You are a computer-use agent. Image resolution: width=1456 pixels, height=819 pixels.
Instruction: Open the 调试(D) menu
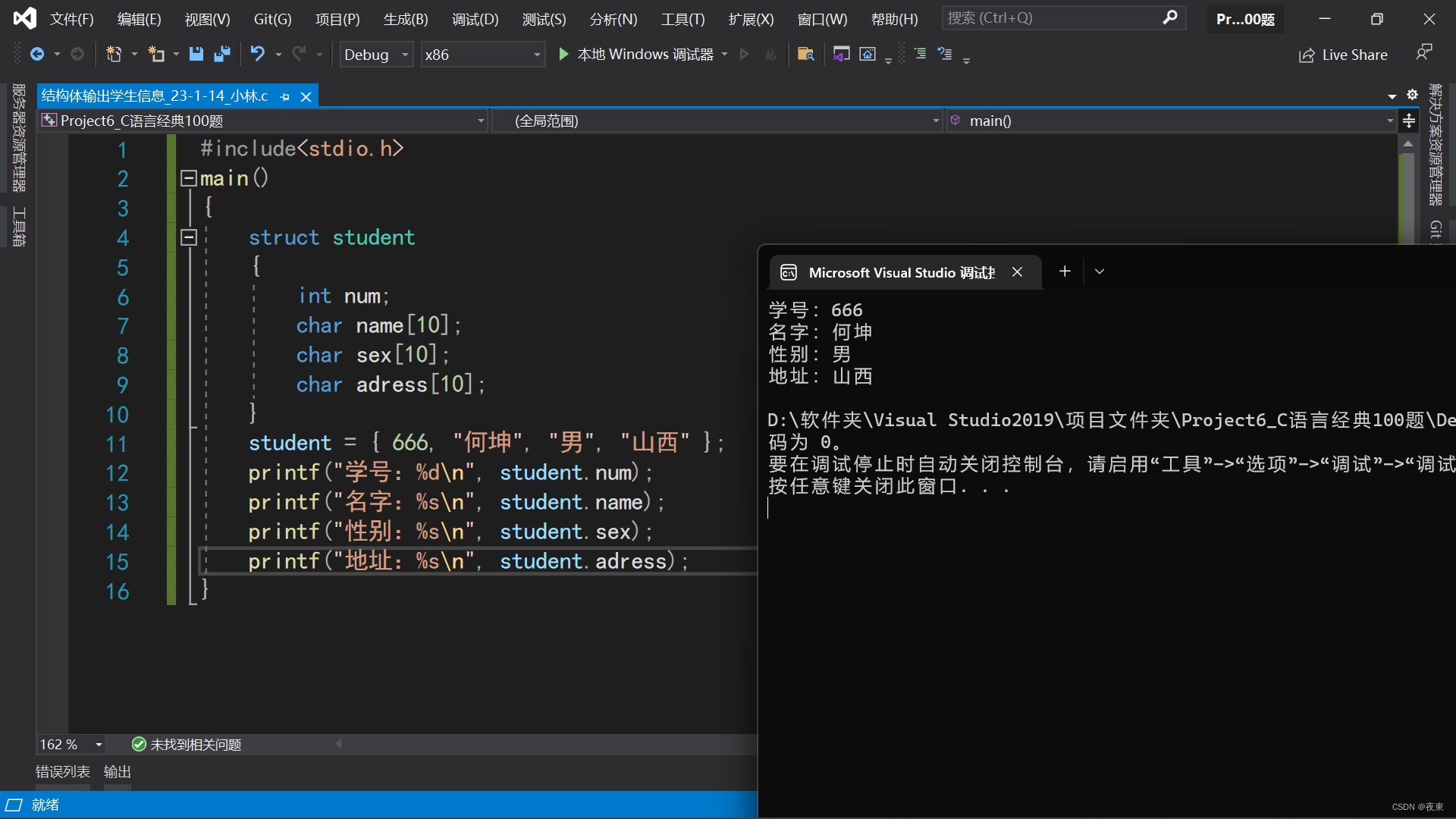click(x=475, y=19)
